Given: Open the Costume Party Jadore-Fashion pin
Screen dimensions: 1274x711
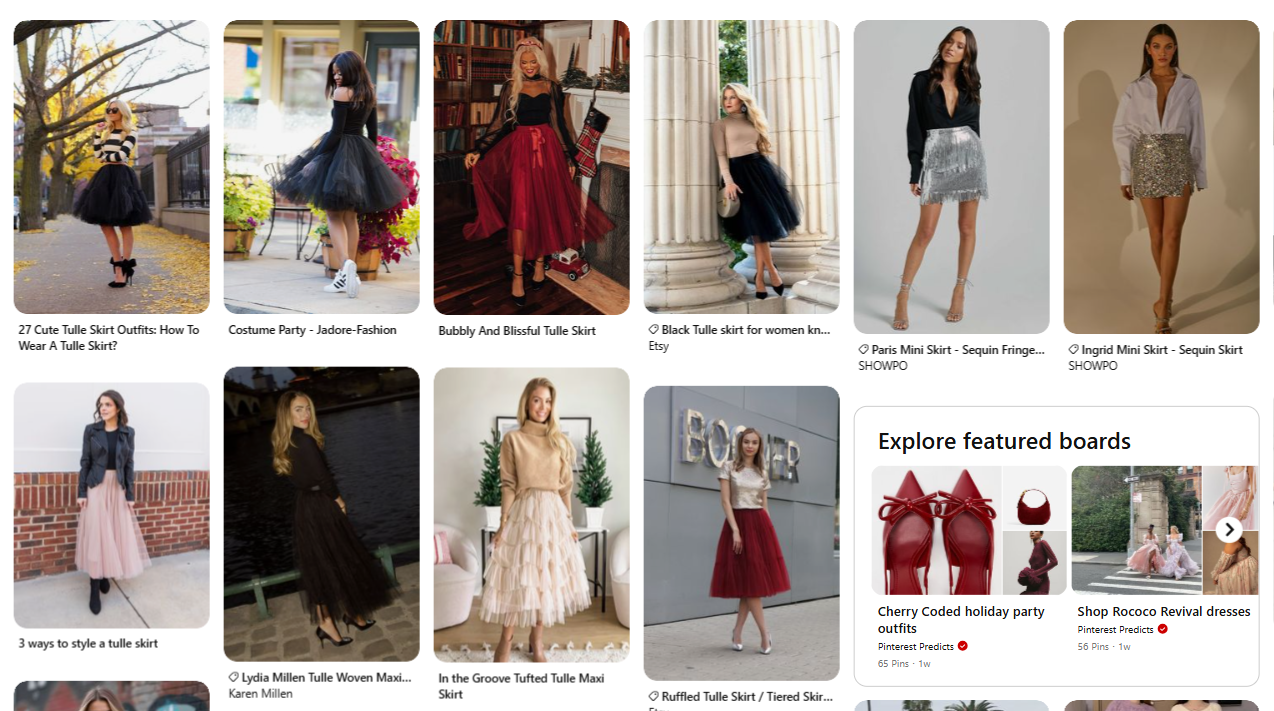Looking at the screenshot, I should [x=321, y=166].
